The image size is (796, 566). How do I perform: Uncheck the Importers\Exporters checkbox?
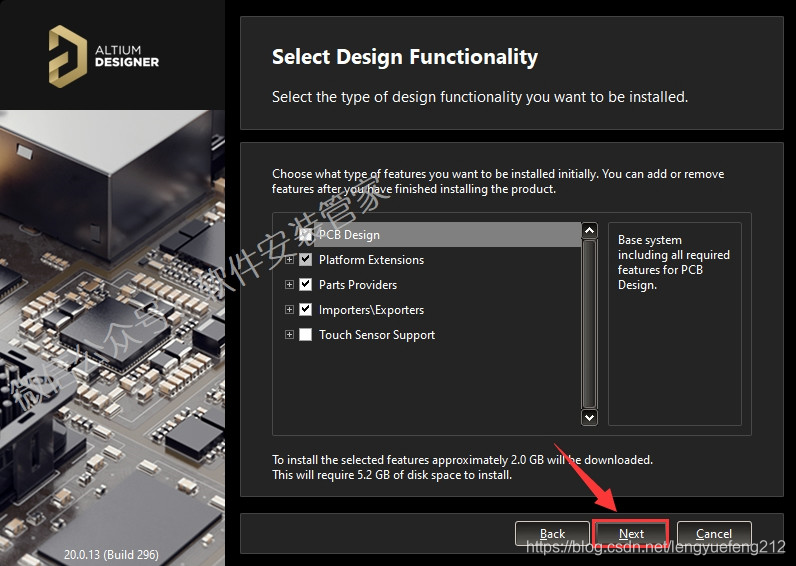coord(305,309)
